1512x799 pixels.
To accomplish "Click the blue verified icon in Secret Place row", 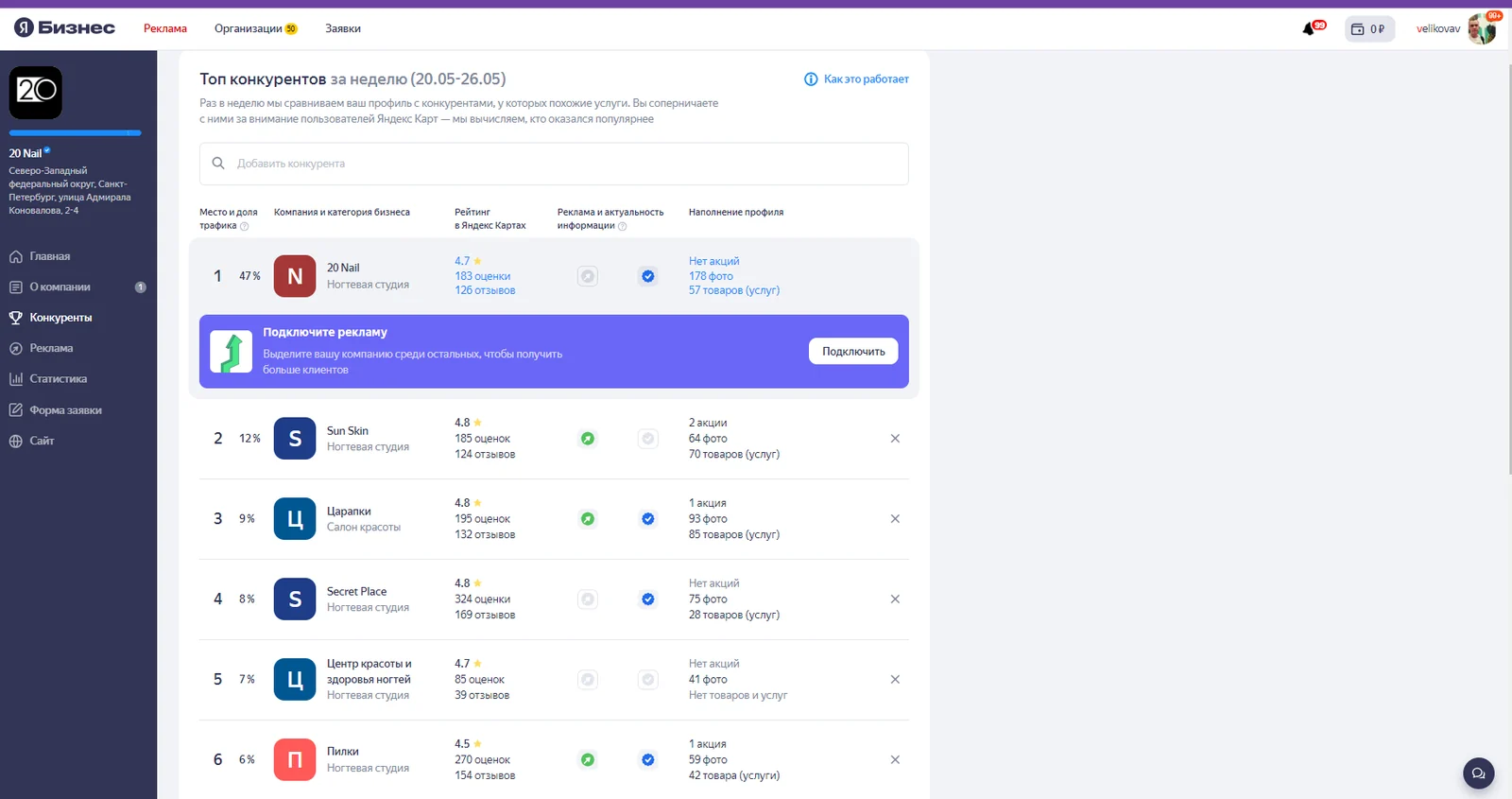I will click(x=648, y=599).
